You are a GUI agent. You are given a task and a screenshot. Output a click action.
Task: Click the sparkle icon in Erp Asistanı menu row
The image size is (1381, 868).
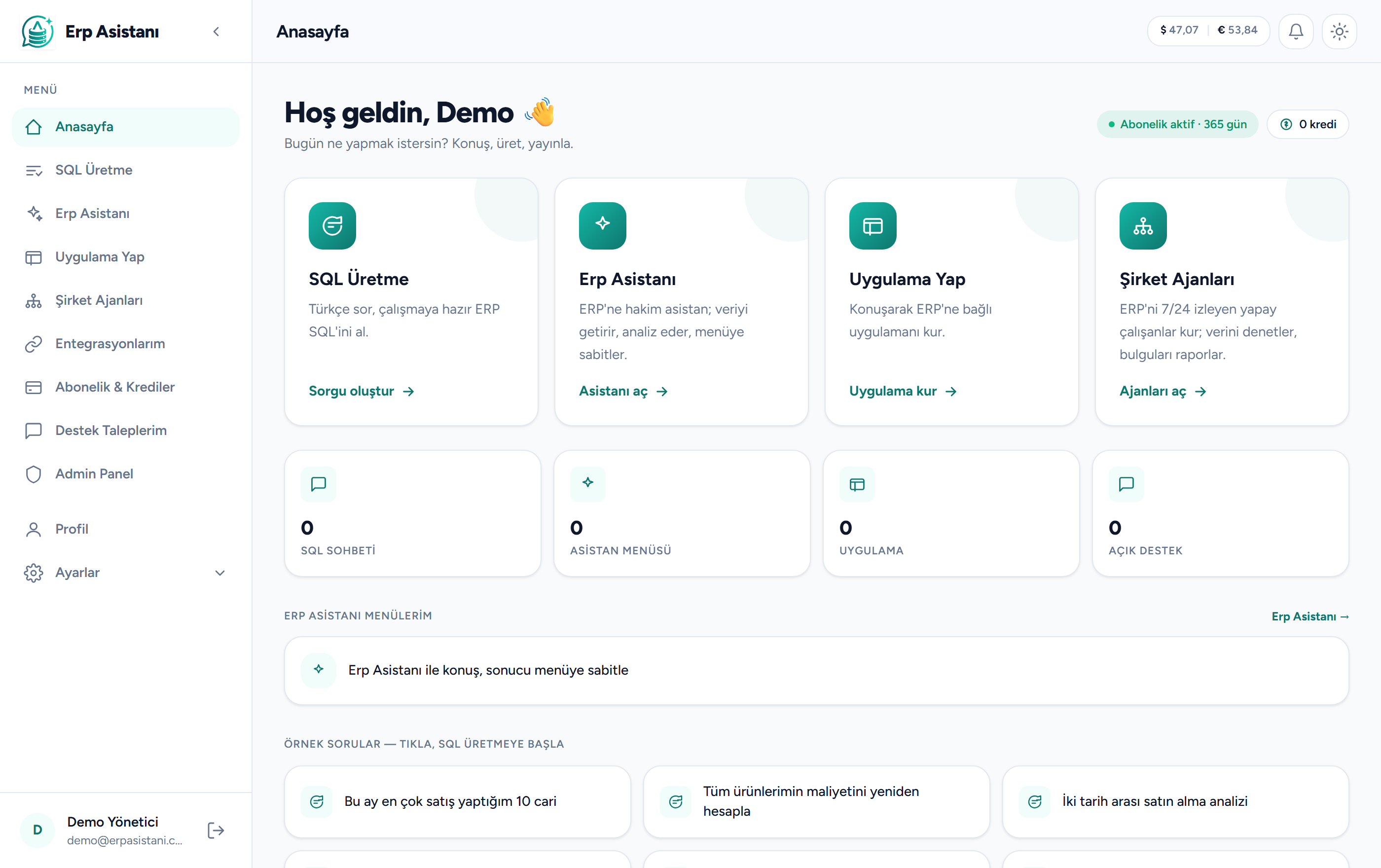[x=318, y=670]
